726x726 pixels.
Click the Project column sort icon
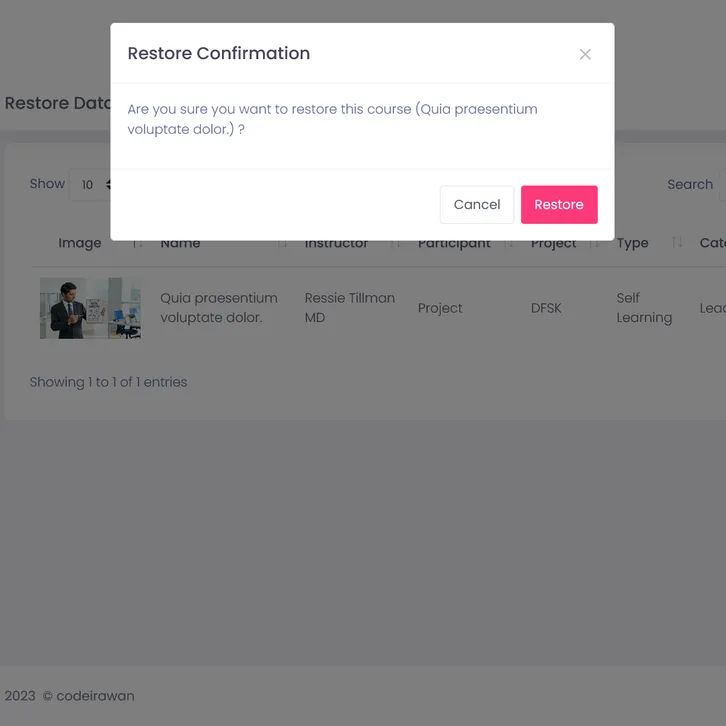click(594, 244)
